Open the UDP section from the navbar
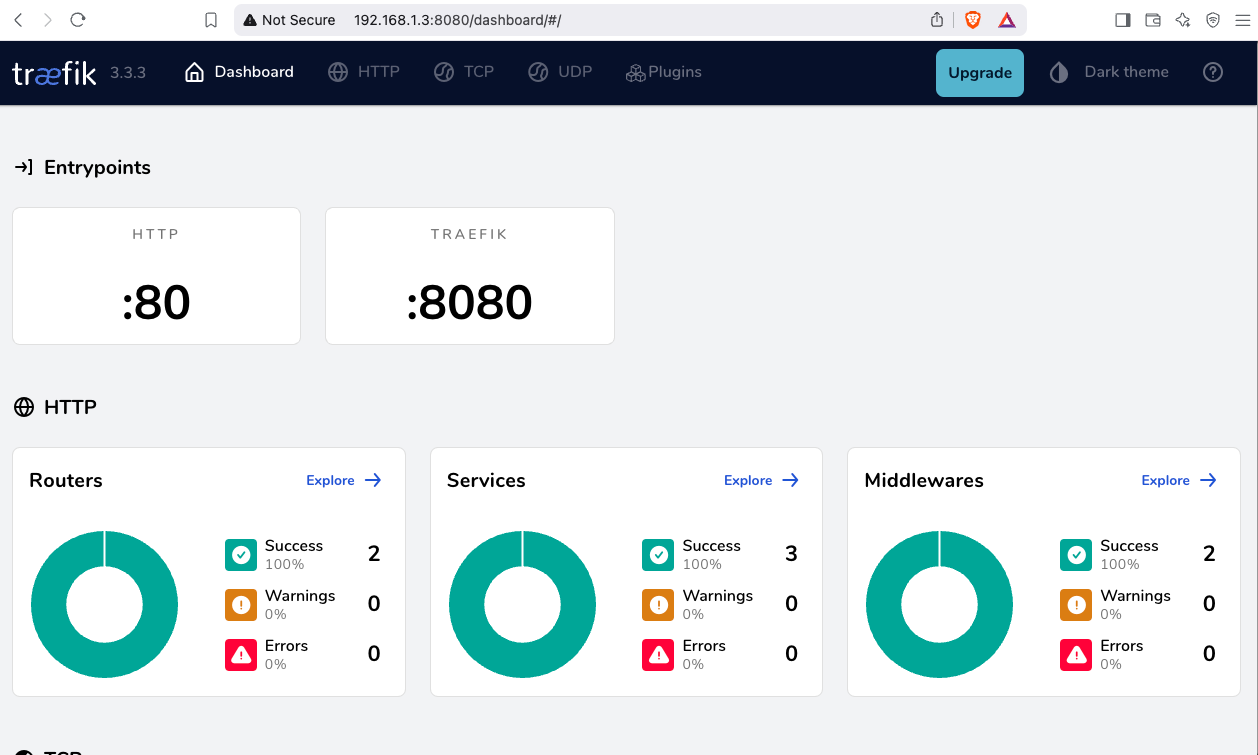 (x=560, y=72)
